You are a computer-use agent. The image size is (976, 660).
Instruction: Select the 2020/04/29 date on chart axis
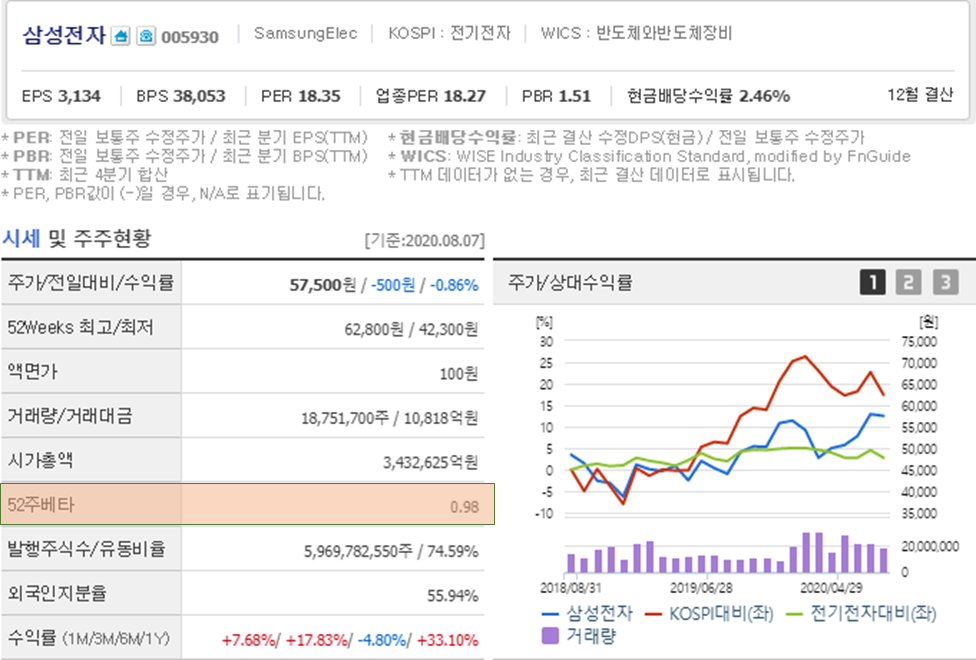[831, 588]
